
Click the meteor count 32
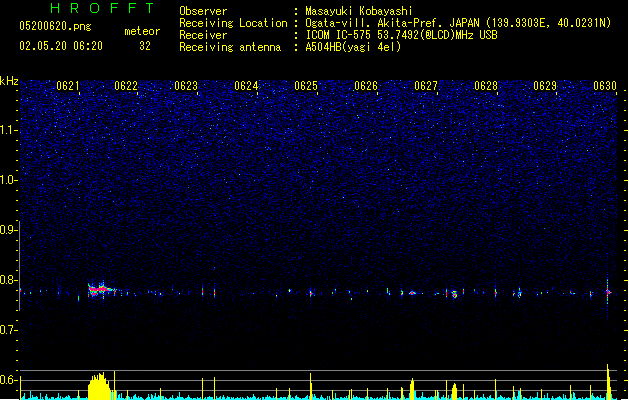pyautogui.click(x=145, y=46)
